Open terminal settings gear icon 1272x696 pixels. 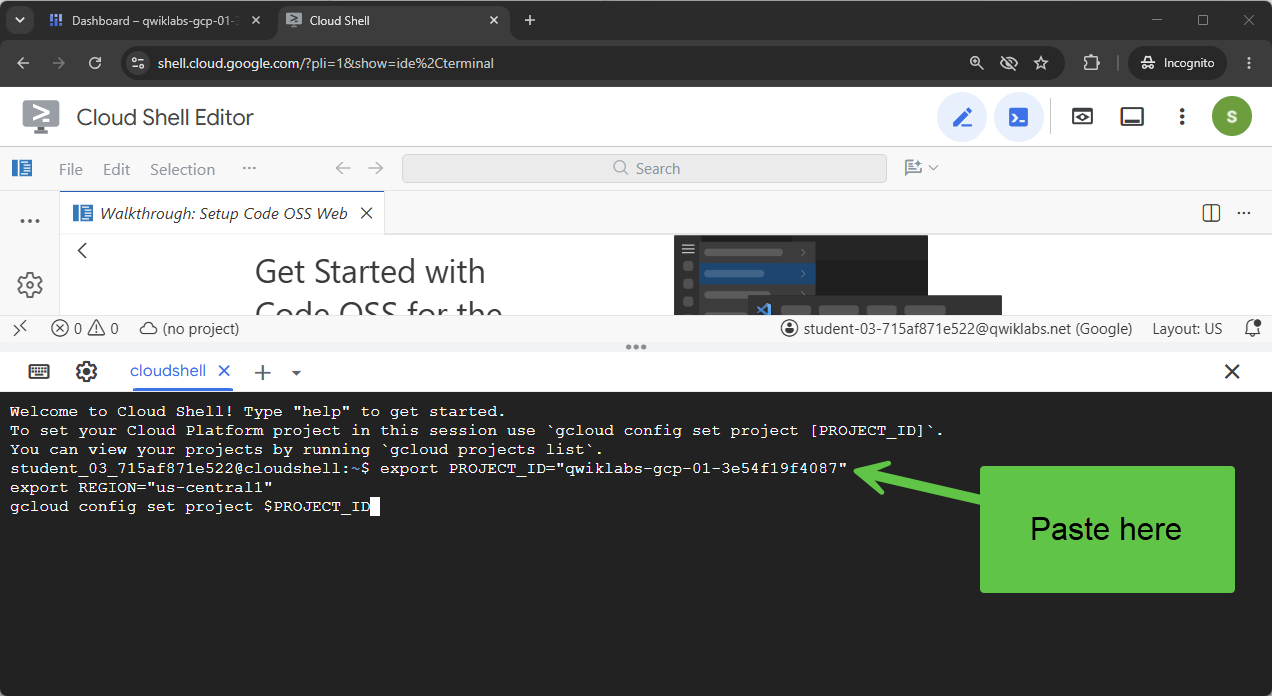[x=87, y=371]
